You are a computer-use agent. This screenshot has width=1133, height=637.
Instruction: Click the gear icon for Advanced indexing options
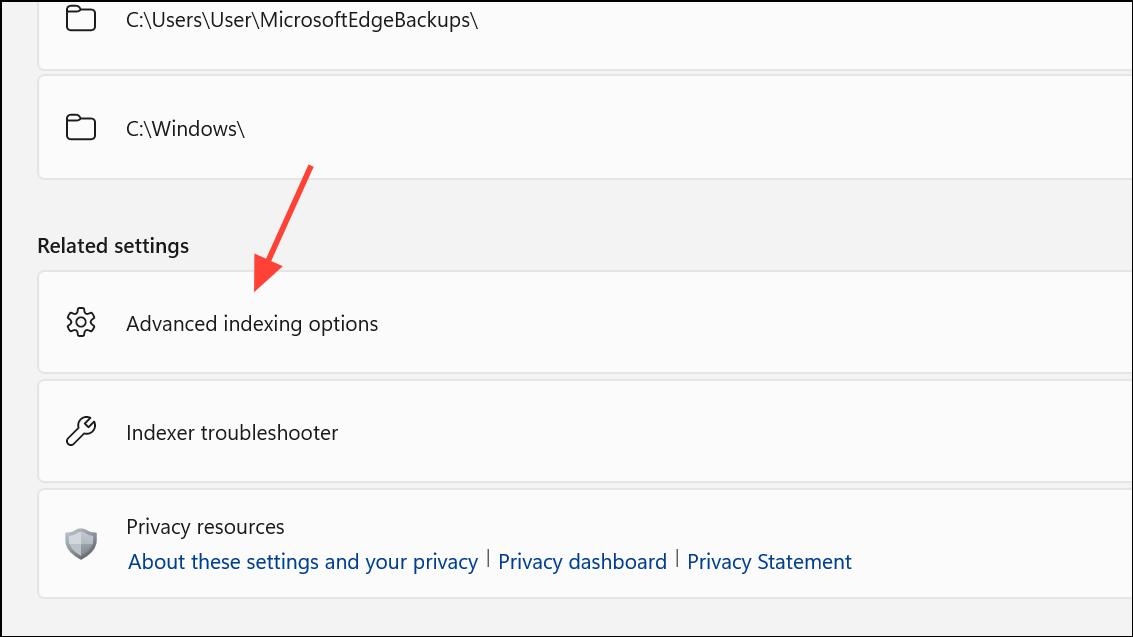click(81, 323)
